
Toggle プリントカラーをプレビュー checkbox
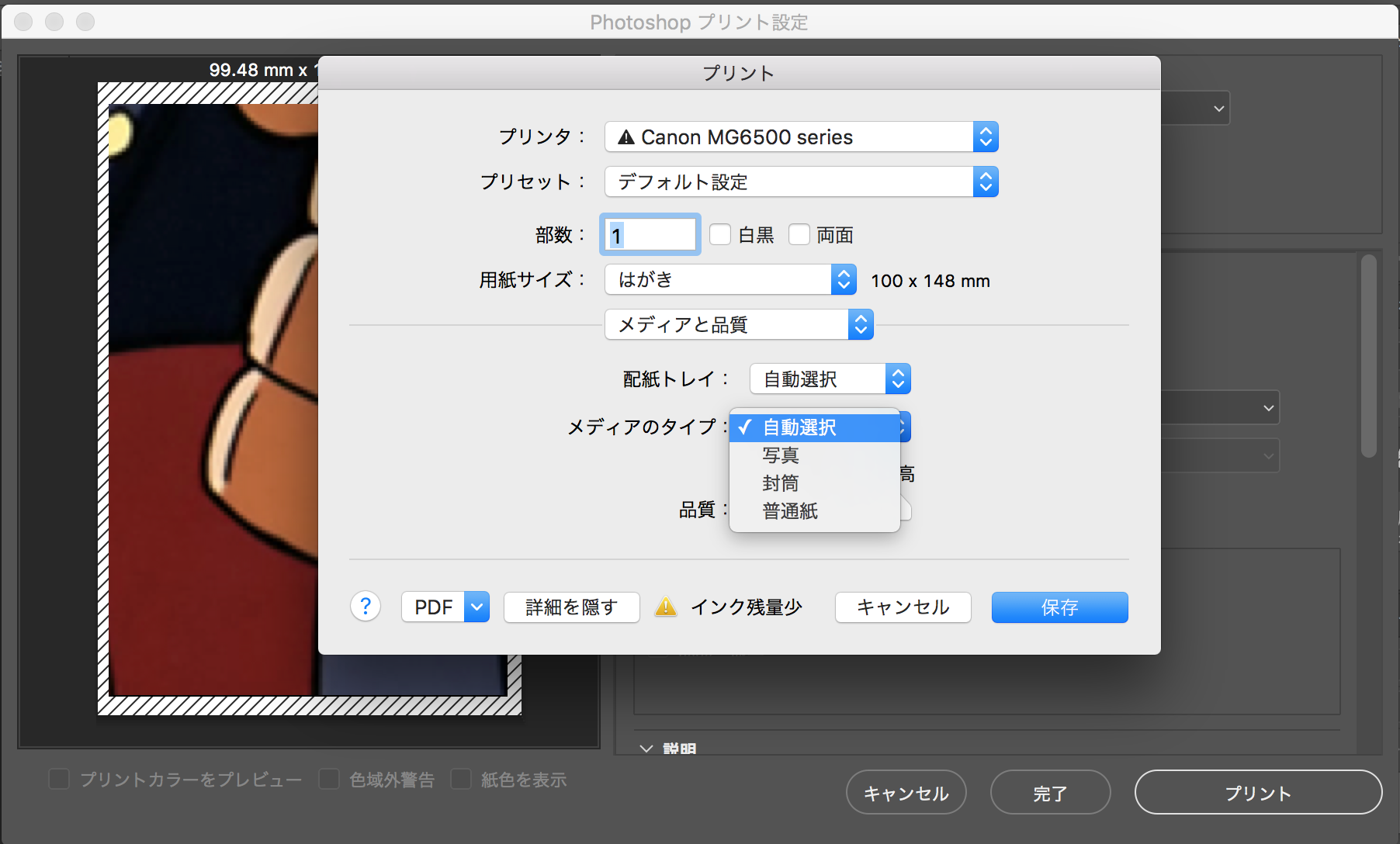coord(59,779)
